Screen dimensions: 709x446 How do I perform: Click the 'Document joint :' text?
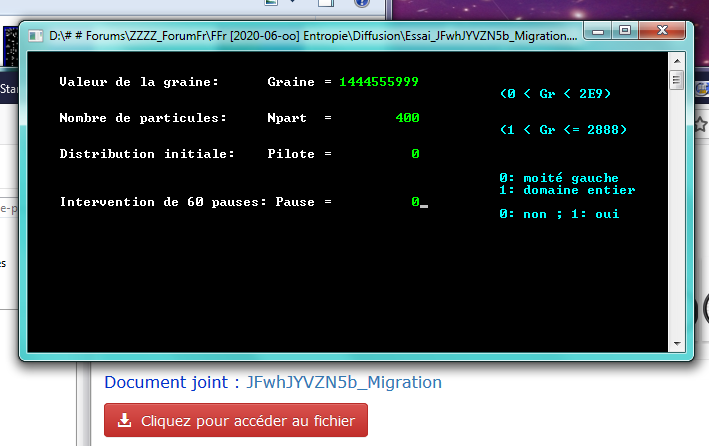172,382
